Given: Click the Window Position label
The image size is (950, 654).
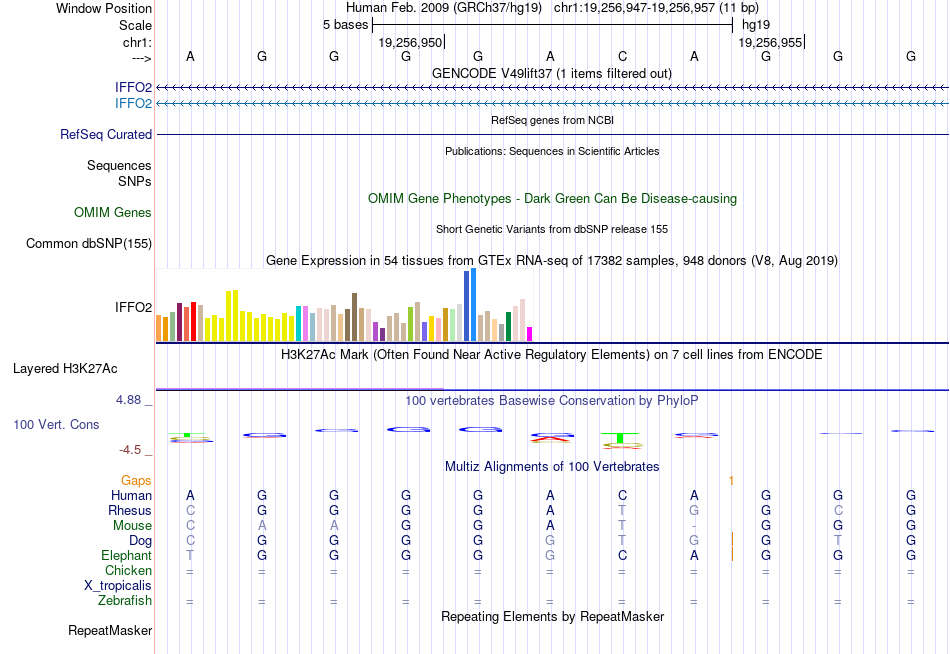Looking at the screenshot, I should click(x=104, y=8).
